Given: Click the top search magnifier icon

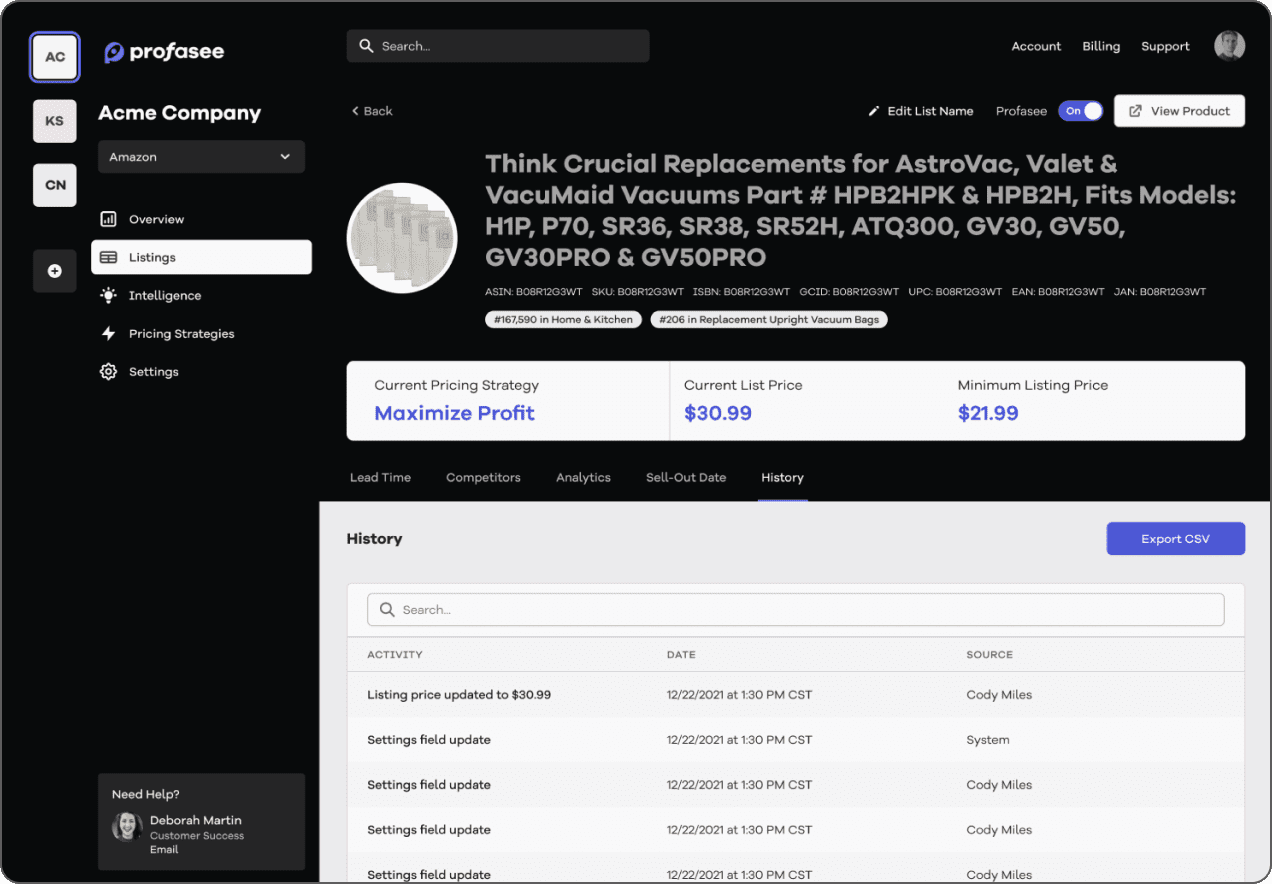Looking at the screenshot, I should (x=366, y=46).
